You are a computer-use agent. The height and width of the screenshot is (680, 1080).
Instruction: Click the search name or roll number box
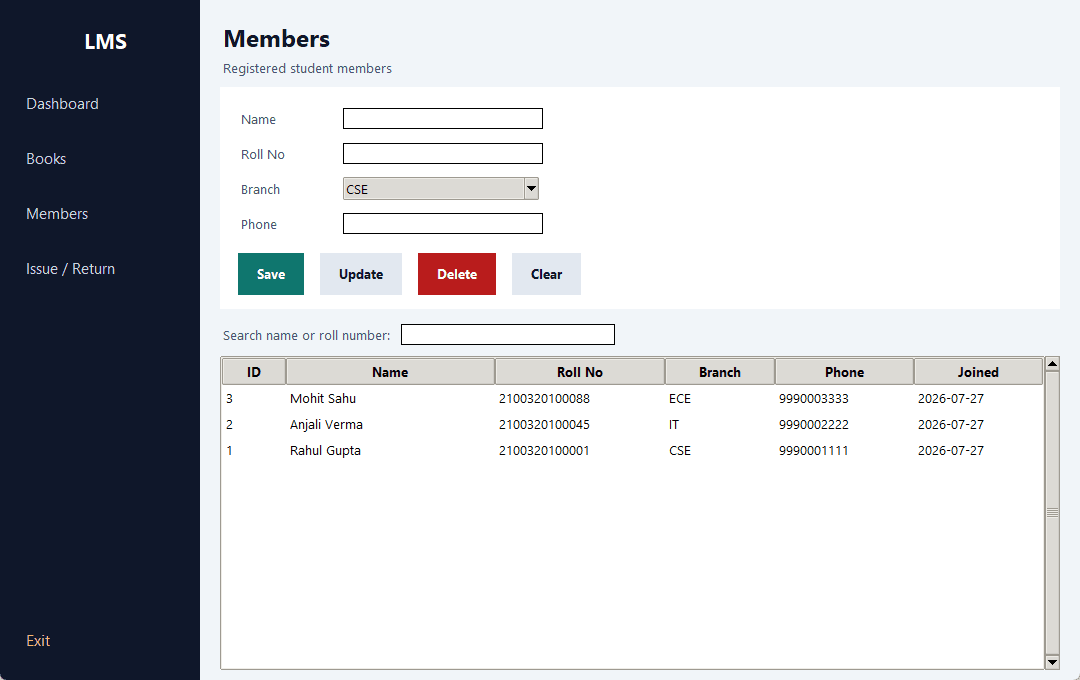coord(508,335)
